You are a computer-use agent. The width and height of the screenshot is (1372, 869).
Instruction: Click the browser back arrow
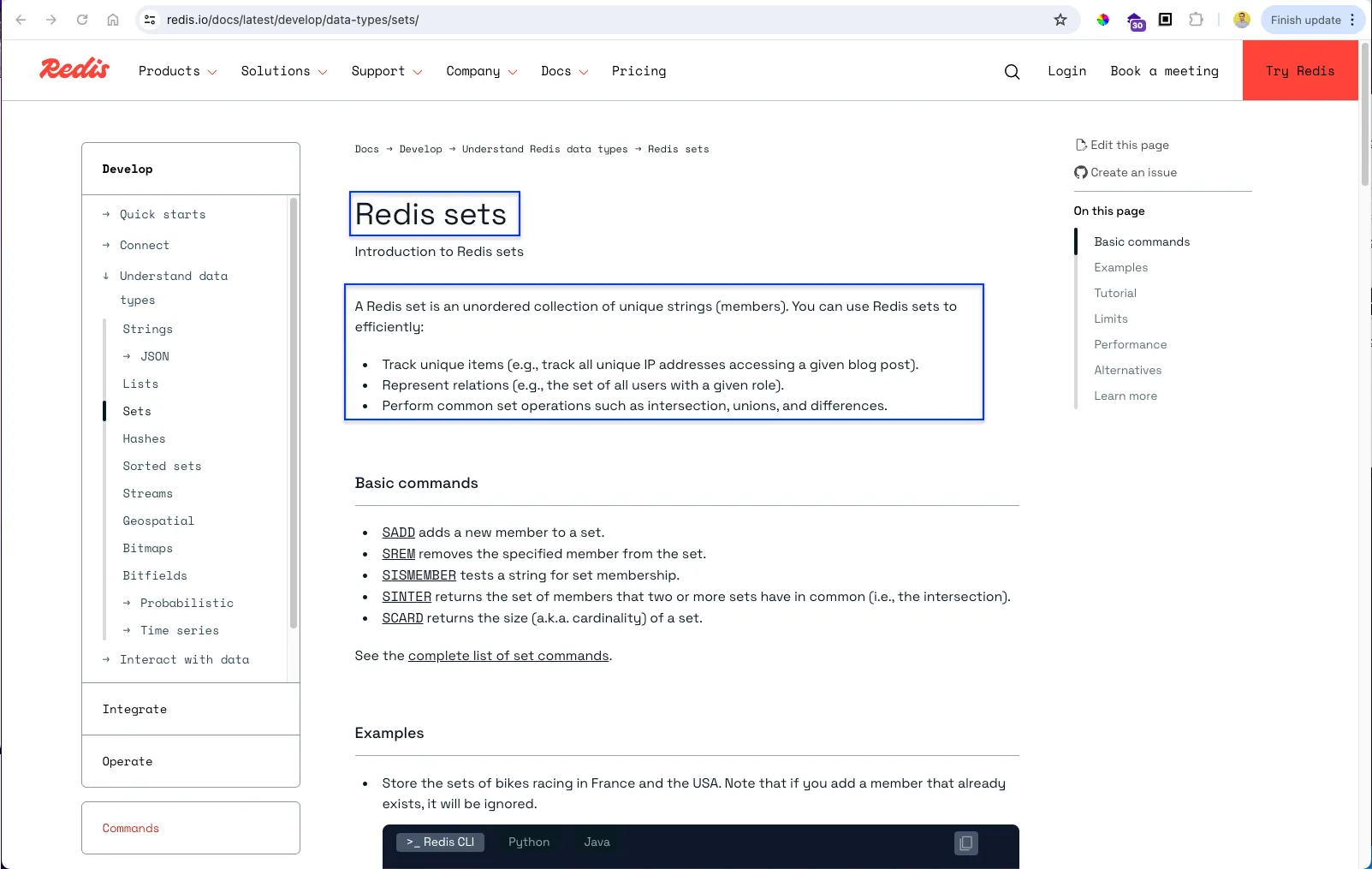pyautogui.click(x=21, y=20)
